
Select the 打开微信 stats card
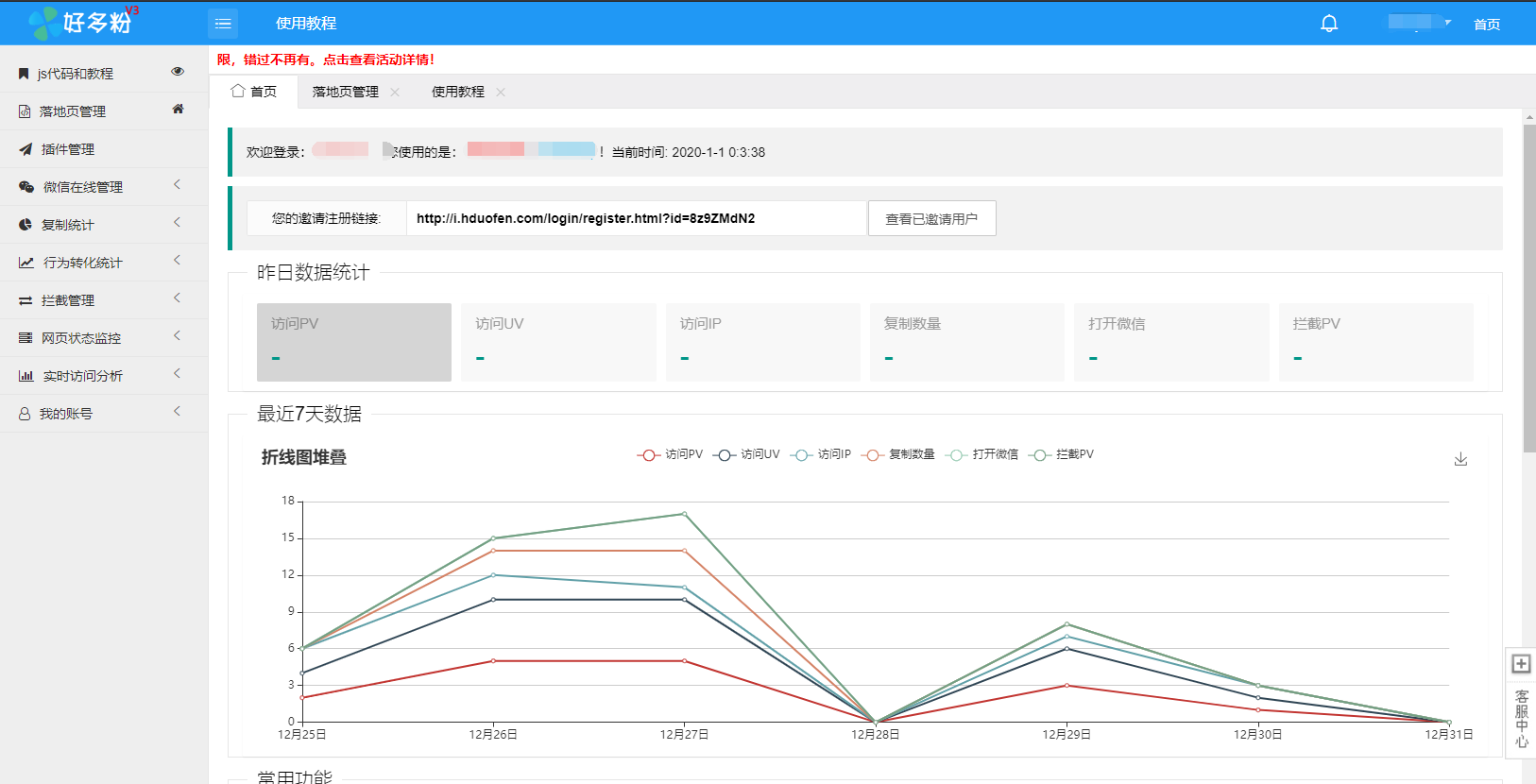point(1171,342)
